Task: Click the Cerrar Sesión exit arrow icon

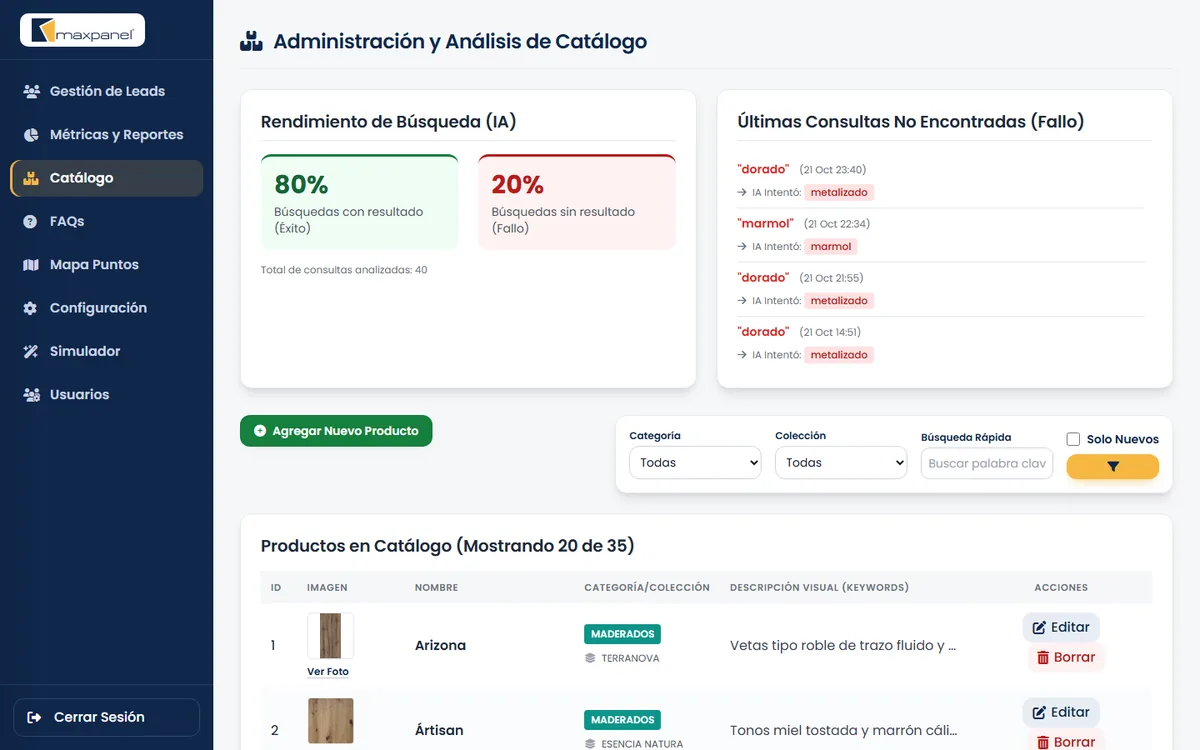Action: pos(35,717)
